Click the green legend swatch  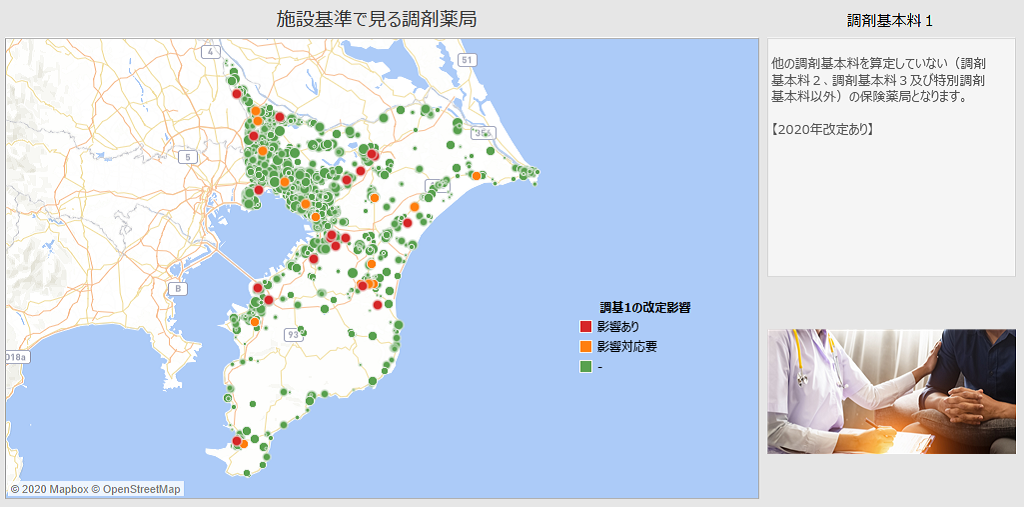pyautogui.click(x=586, y=367)
